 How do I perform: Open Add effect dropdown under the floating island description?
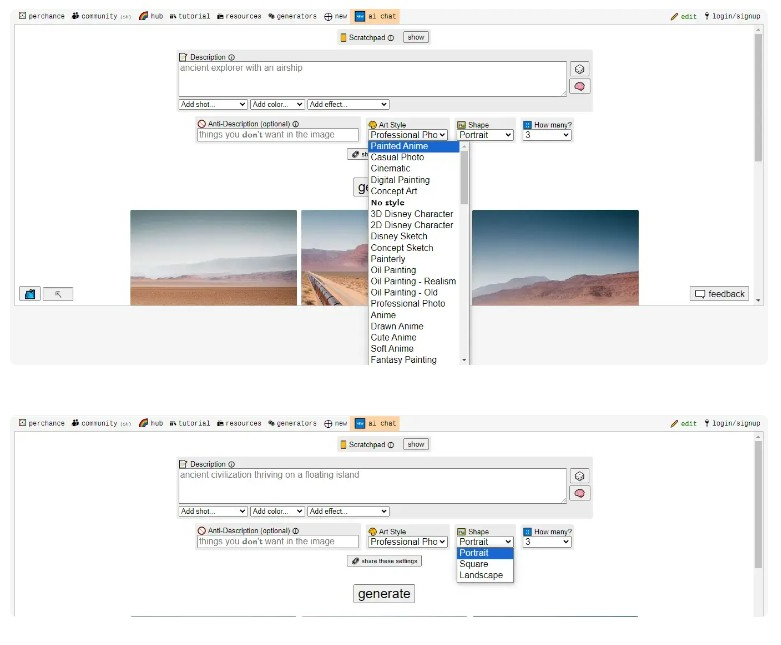(348, 512)
